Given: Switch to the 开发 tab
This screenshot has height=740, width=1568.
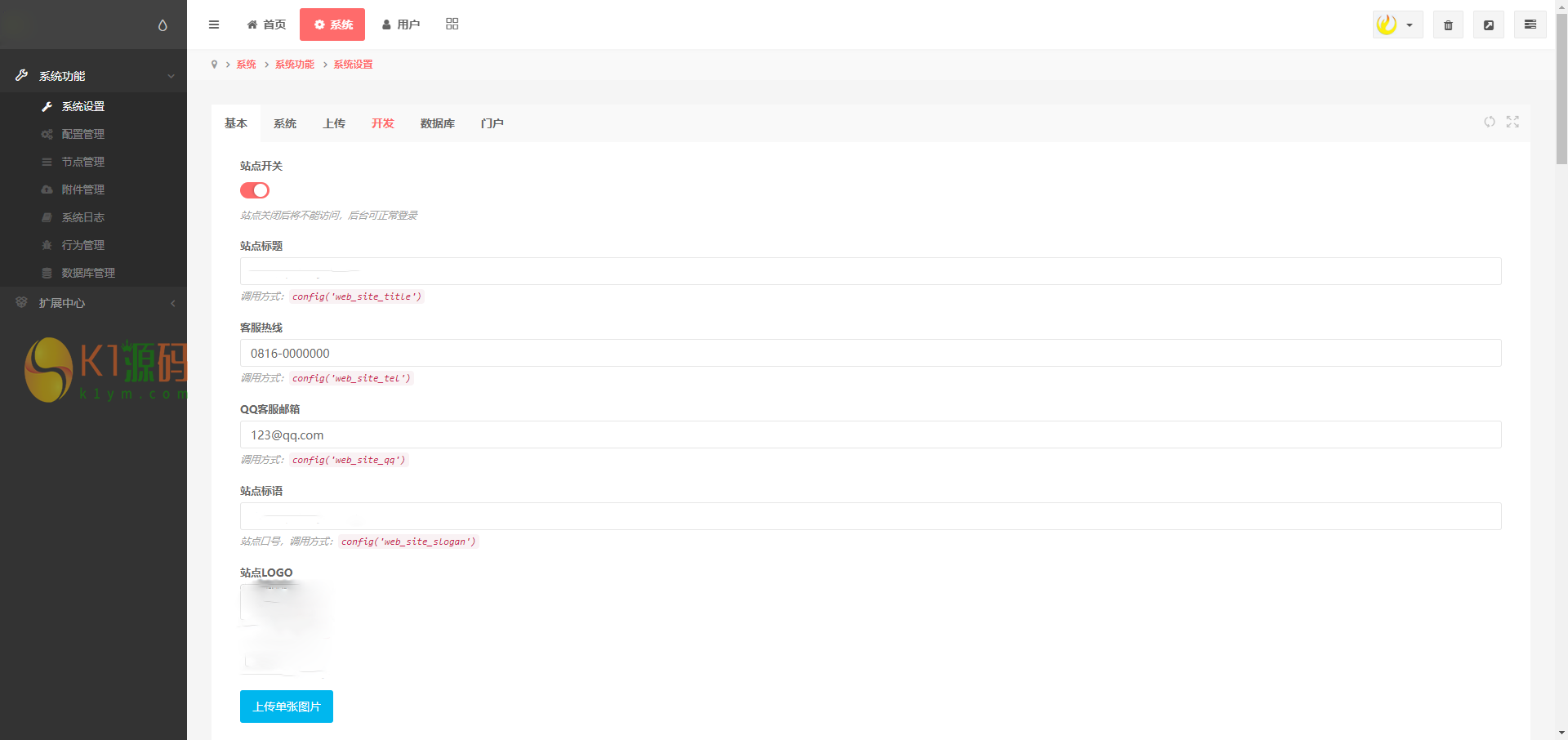Looking at the screenshot, I should click(x=383, y=123).
